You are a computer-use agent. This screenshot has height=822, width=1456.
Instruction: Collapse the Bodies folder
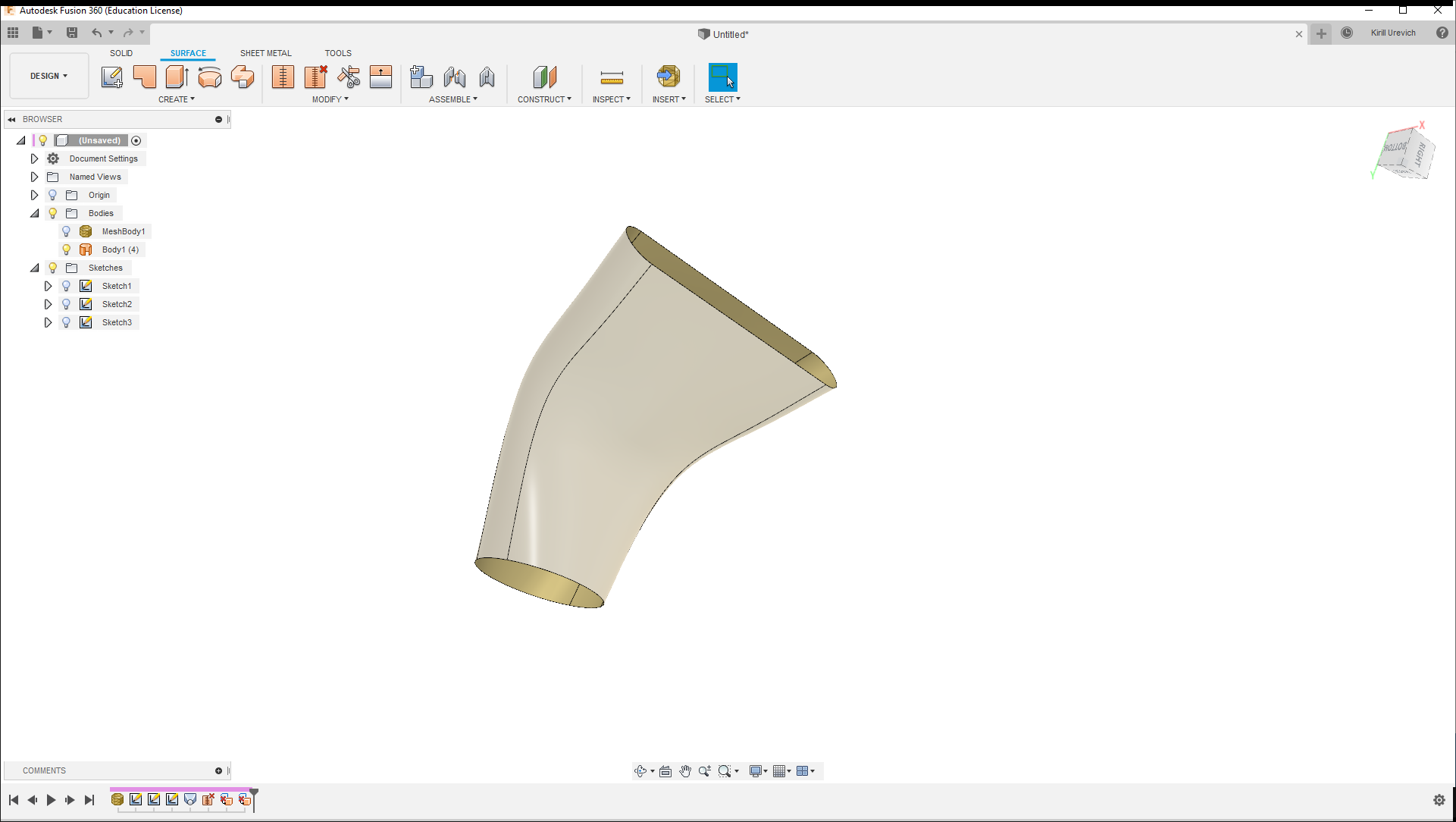pyautogui.click(x=34, y=213)
